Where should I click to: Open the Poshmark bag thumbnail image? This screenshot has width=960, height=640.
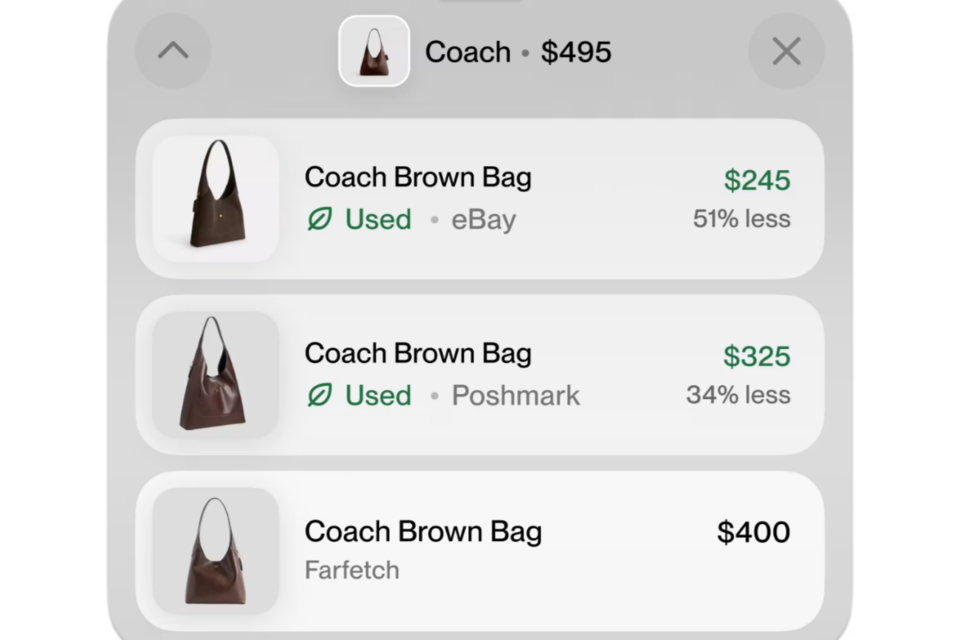pyautogui.click(x=215, y=374)
